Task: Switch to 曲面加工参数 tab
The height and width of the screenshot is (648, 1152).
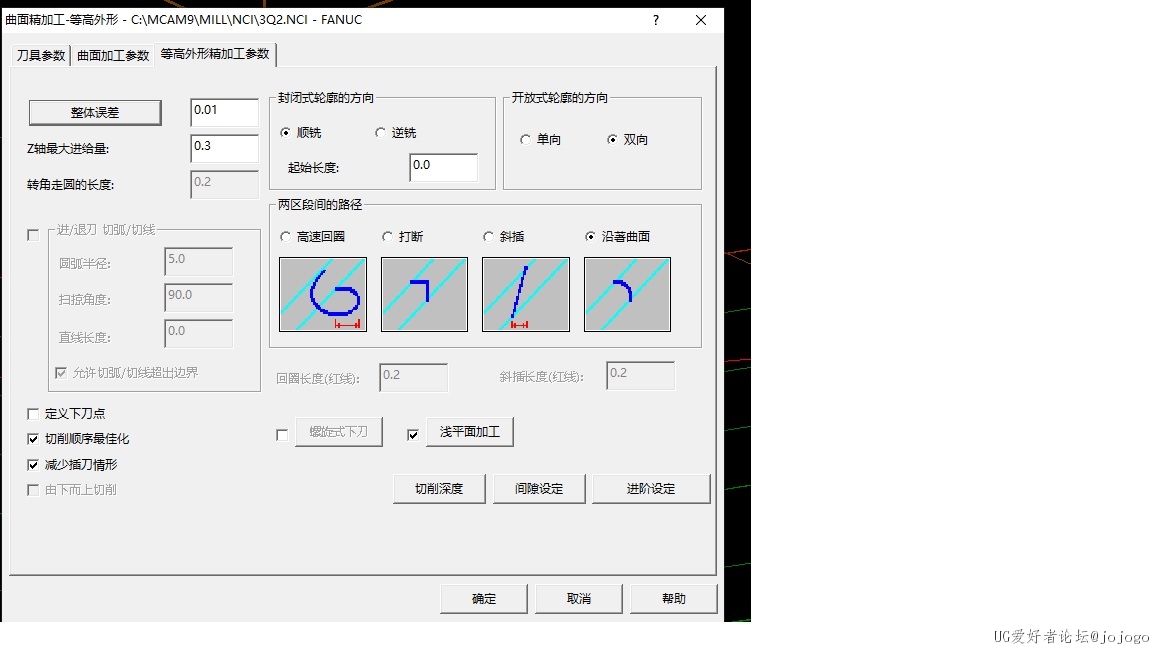Action: (x=113, y=55)
